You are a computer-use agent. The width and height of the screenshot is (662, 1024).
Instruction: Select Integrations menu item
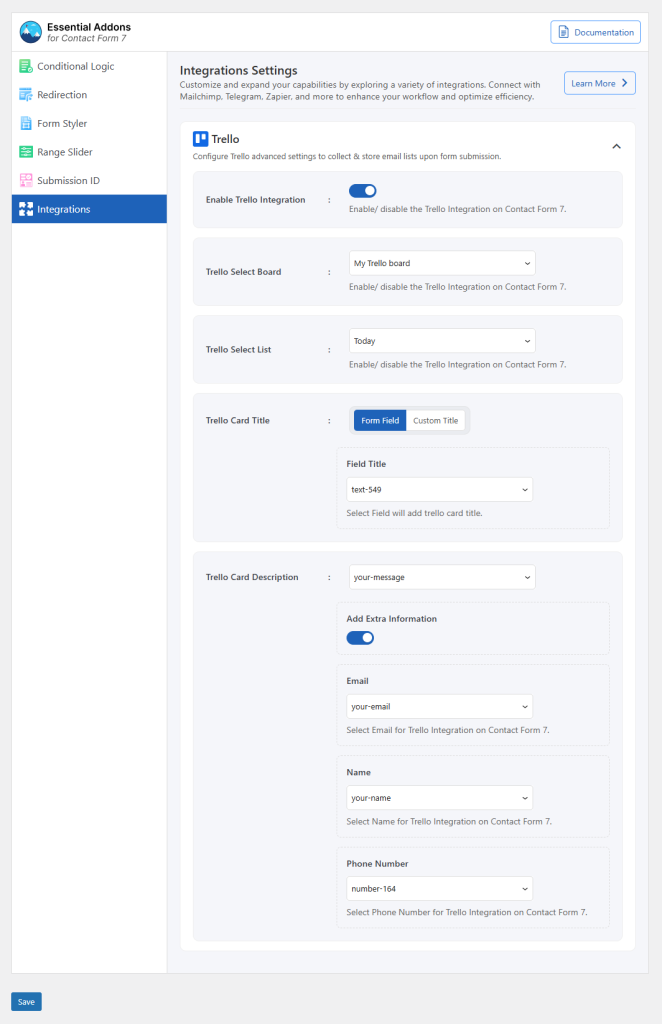89,209
